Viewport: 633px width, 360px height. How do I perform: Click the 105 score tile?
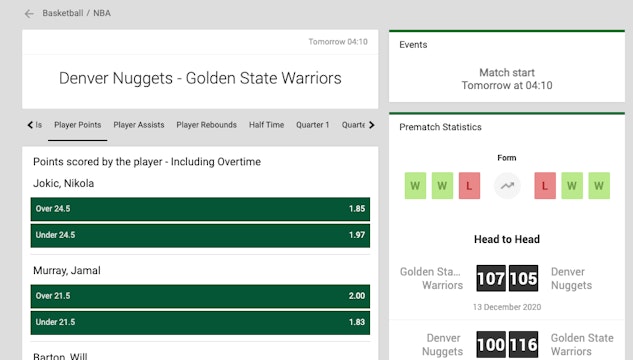(x=523, y=278)
